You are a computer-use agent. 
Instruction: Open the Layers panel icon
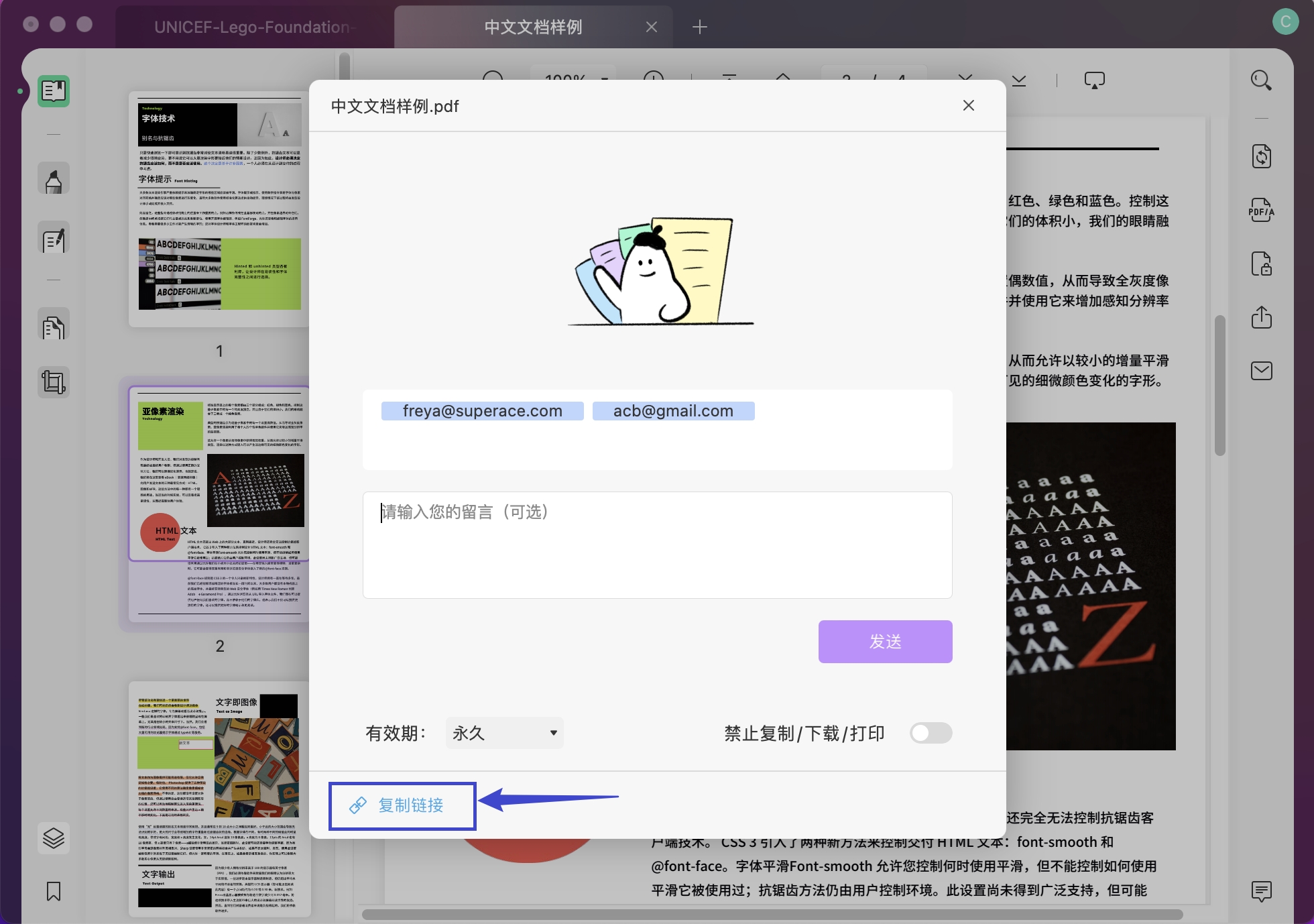[54, 838]
